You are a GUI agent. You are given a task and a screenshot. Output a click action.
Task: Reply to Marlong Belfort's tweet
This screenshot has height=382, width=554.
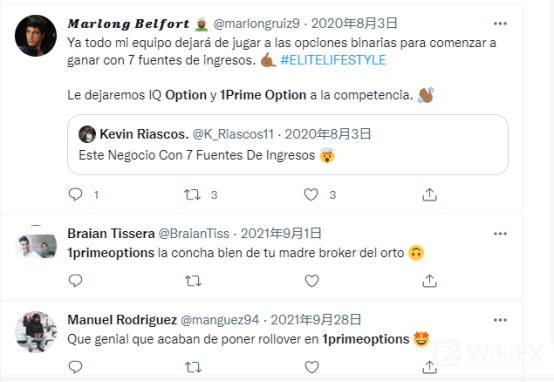tap(75, 194)
